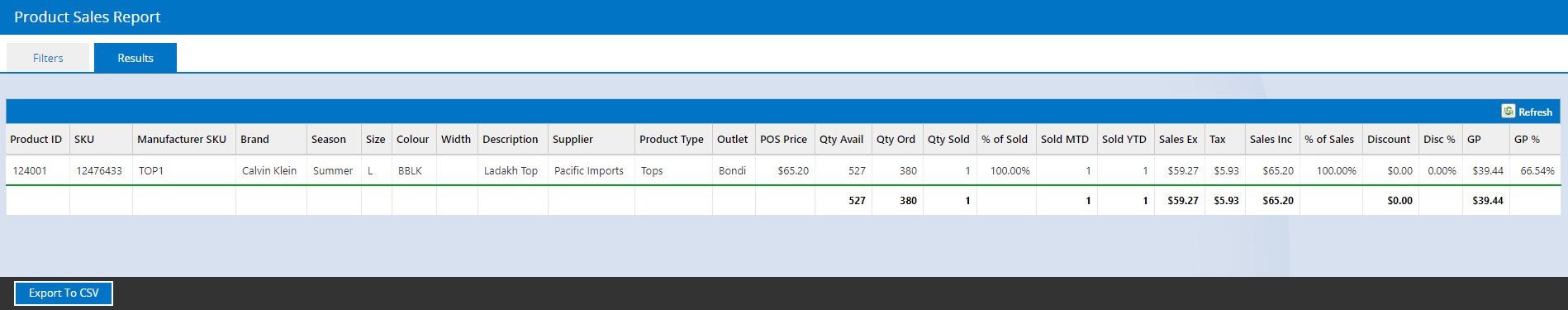Screen dimensions: 1568x310
Task: Select the Summer season cell
Action: coord(334,170)
